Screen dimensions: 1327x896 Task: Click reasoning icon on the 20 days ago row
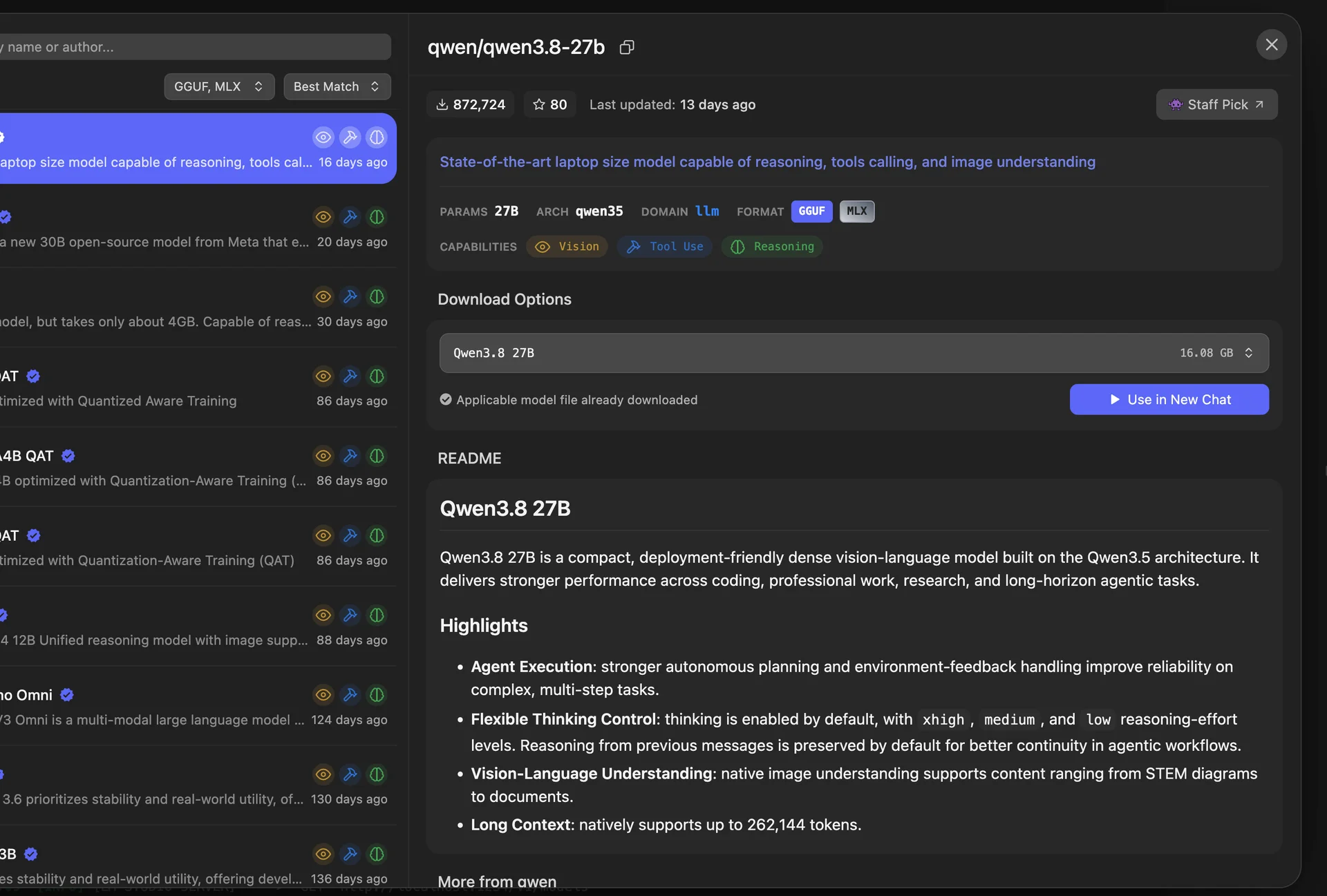(x=377, y=217)
